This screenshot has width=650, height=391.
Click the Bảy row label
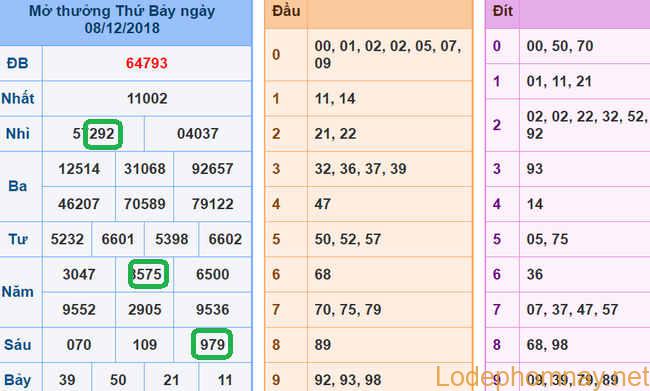tap(17, 380)
